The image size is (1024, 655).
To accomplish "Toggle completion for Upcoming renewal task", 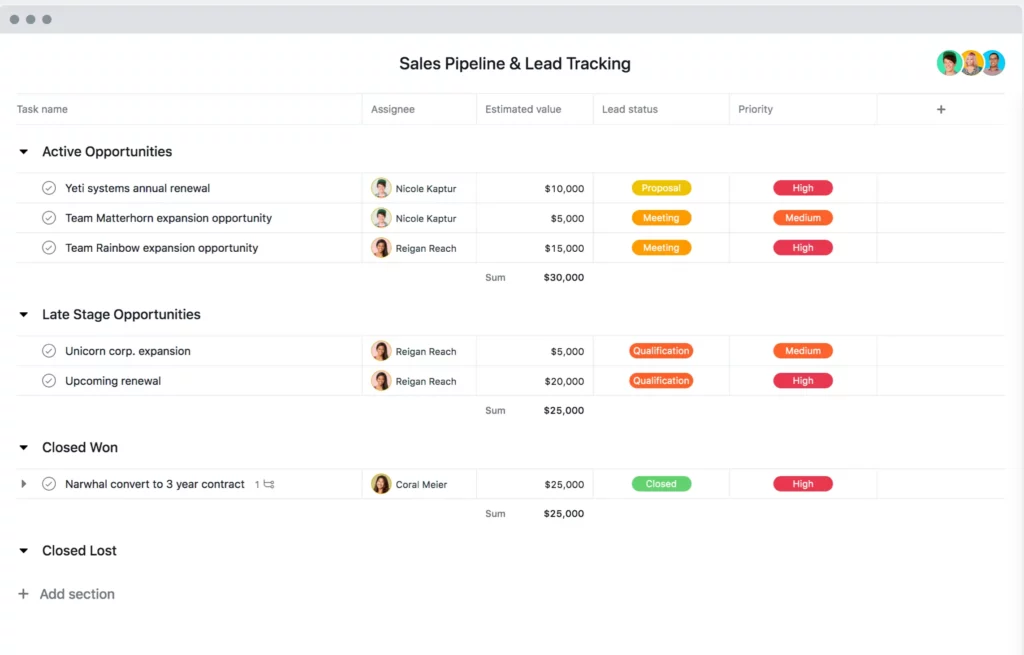I will (x=49, y=381).
